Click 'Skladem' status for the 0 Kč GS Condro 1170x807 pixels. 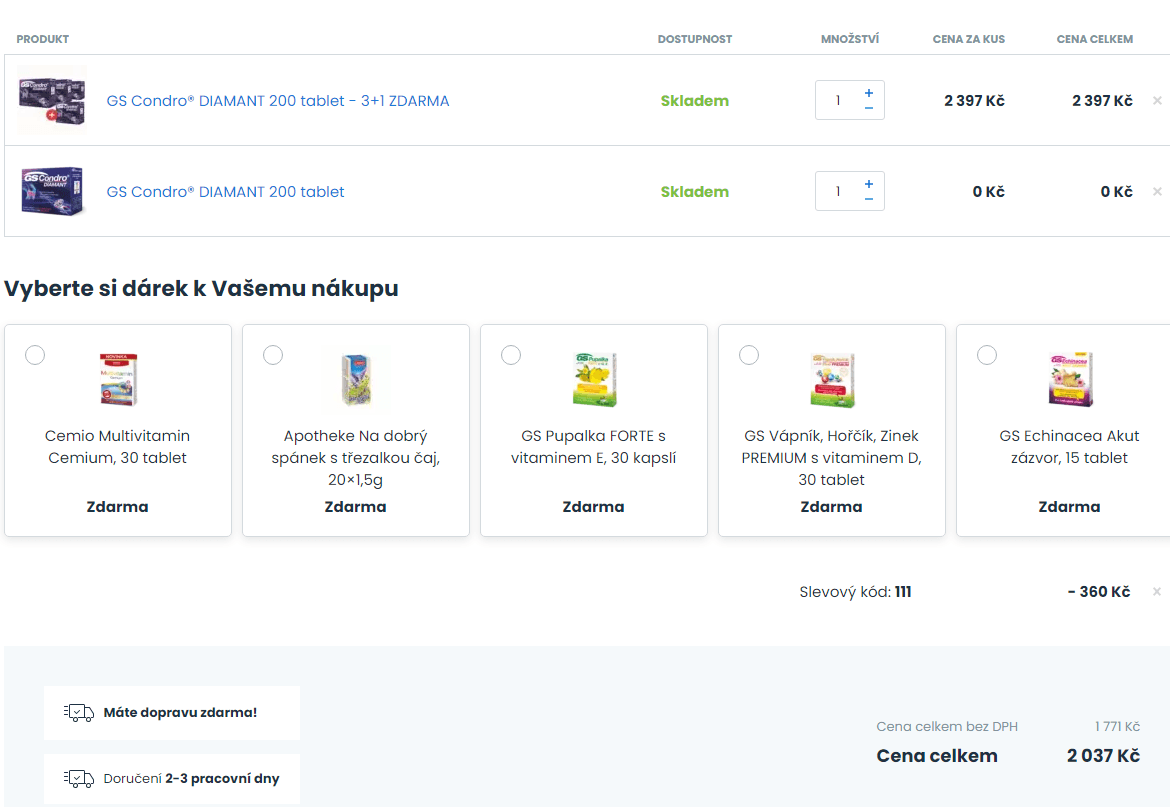tap(695, 192)
